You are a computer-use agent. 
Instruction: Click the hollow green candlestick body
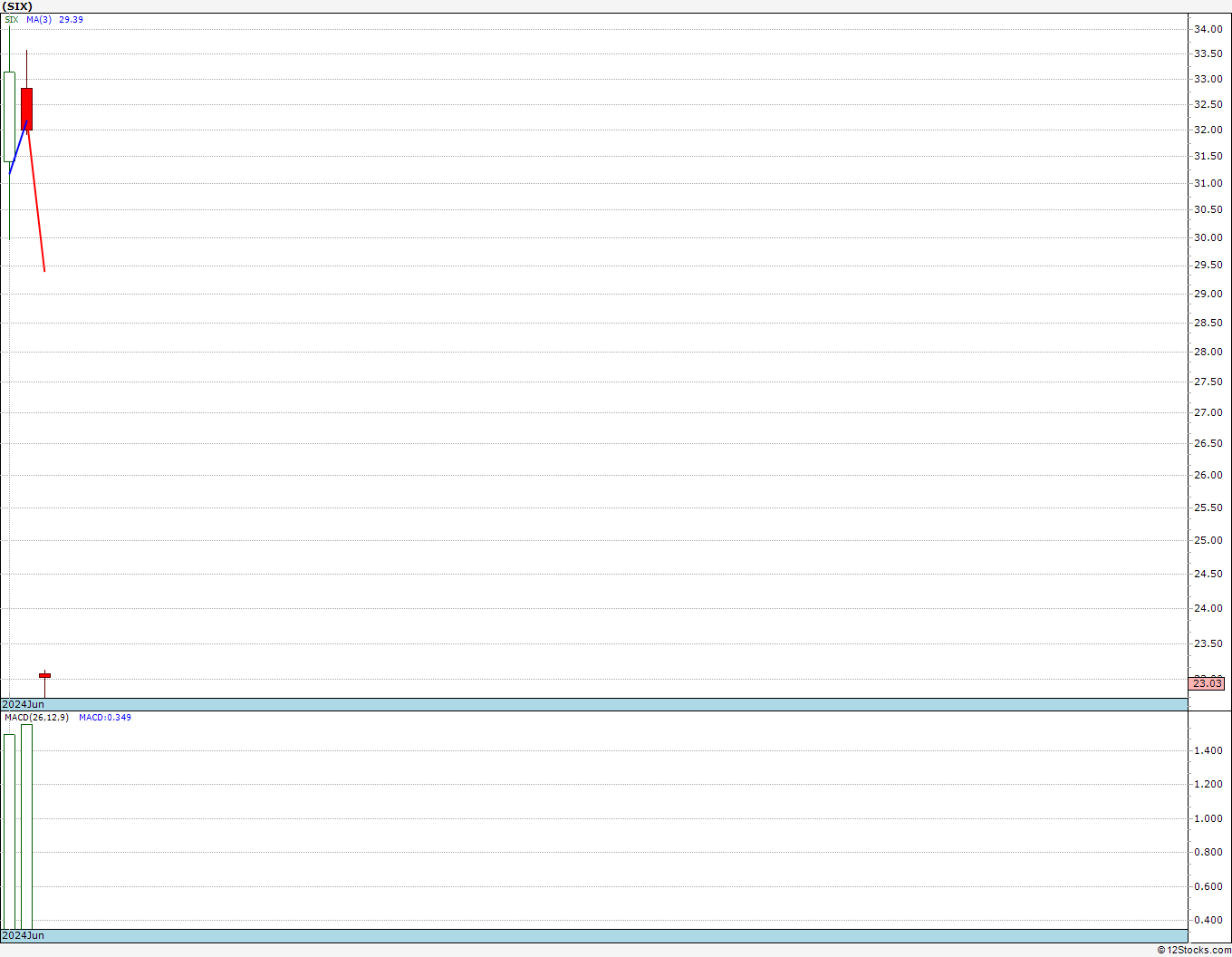[x=9, y=117]
